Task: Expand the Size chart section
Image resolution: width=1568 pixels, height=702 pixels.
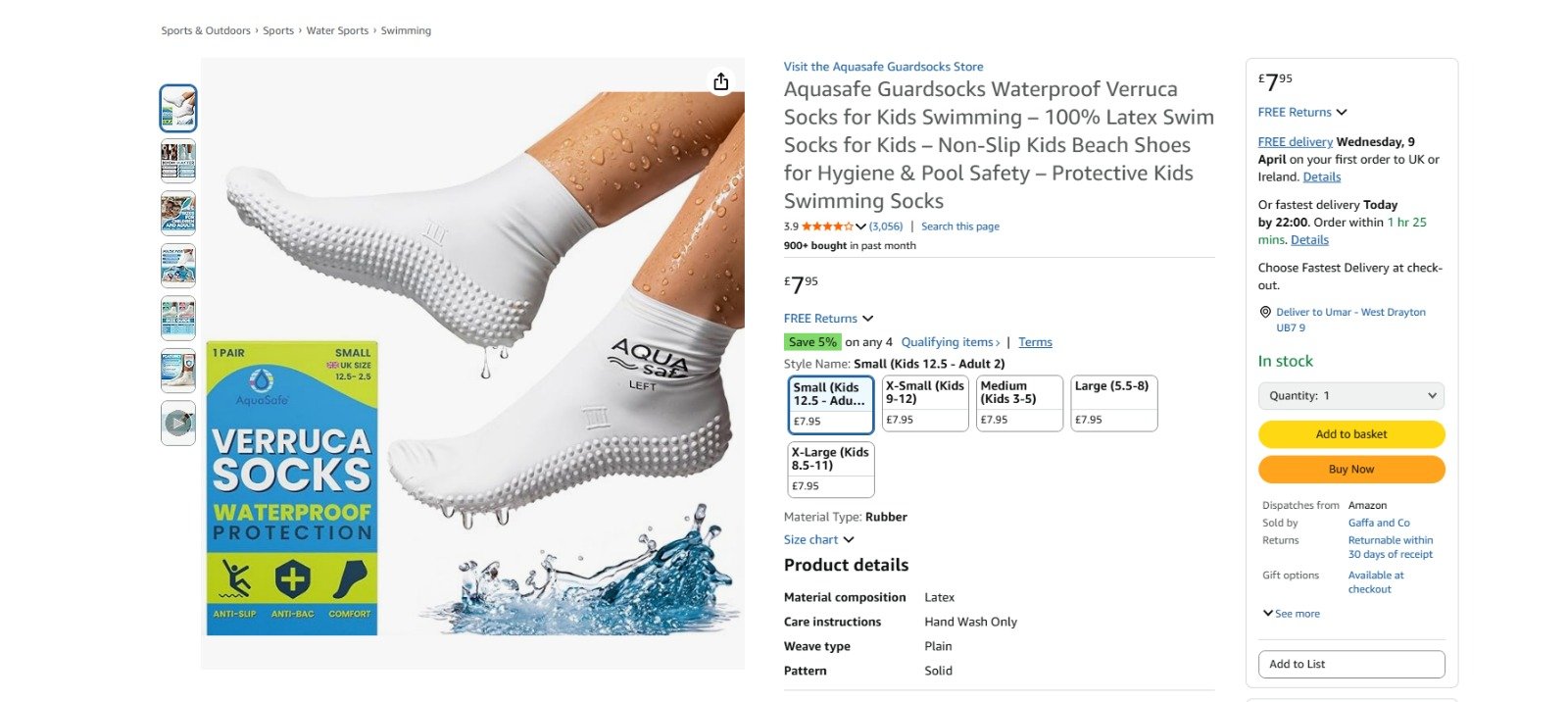Action: (x=818, y=539)
